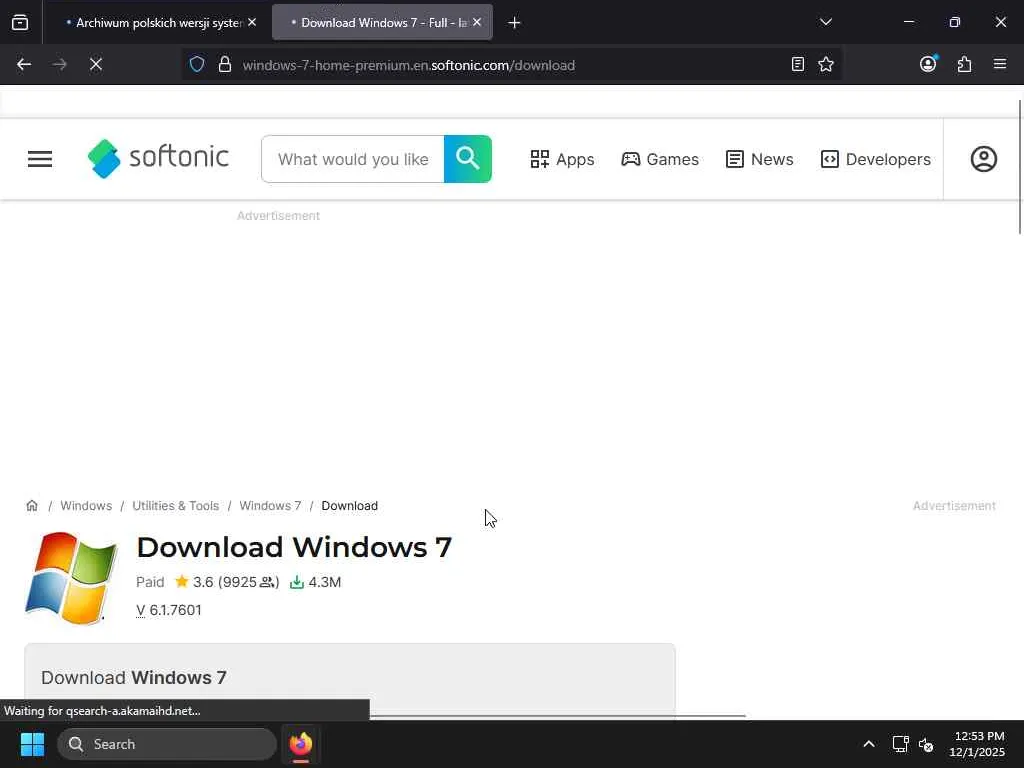Viewport: 1024px width, 768px height.
Task: Click the Download Windows 7 heading
Action: pyautogui.click(x=294, y=547)
